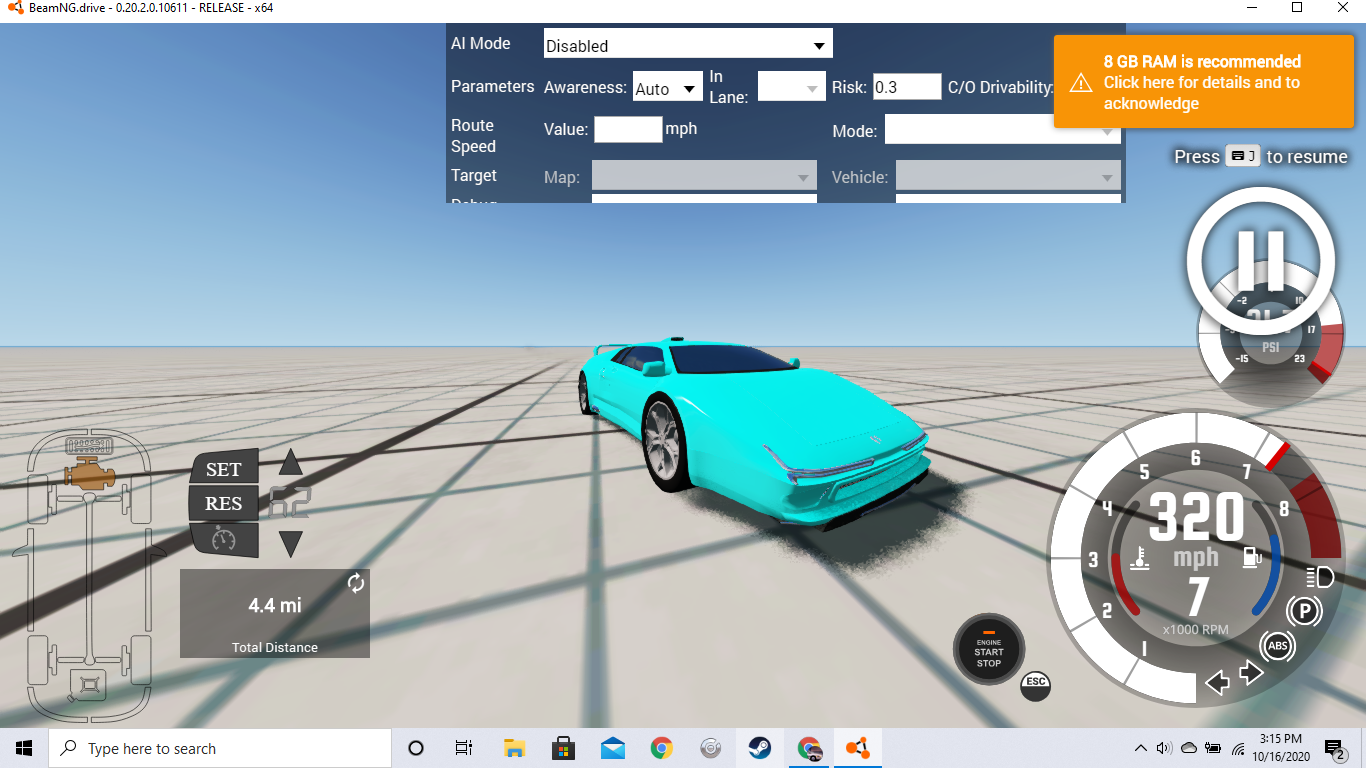Click the 320 mph speed readout
This screenshot has height=768, width=1366.
click(x=1196, y=516)
